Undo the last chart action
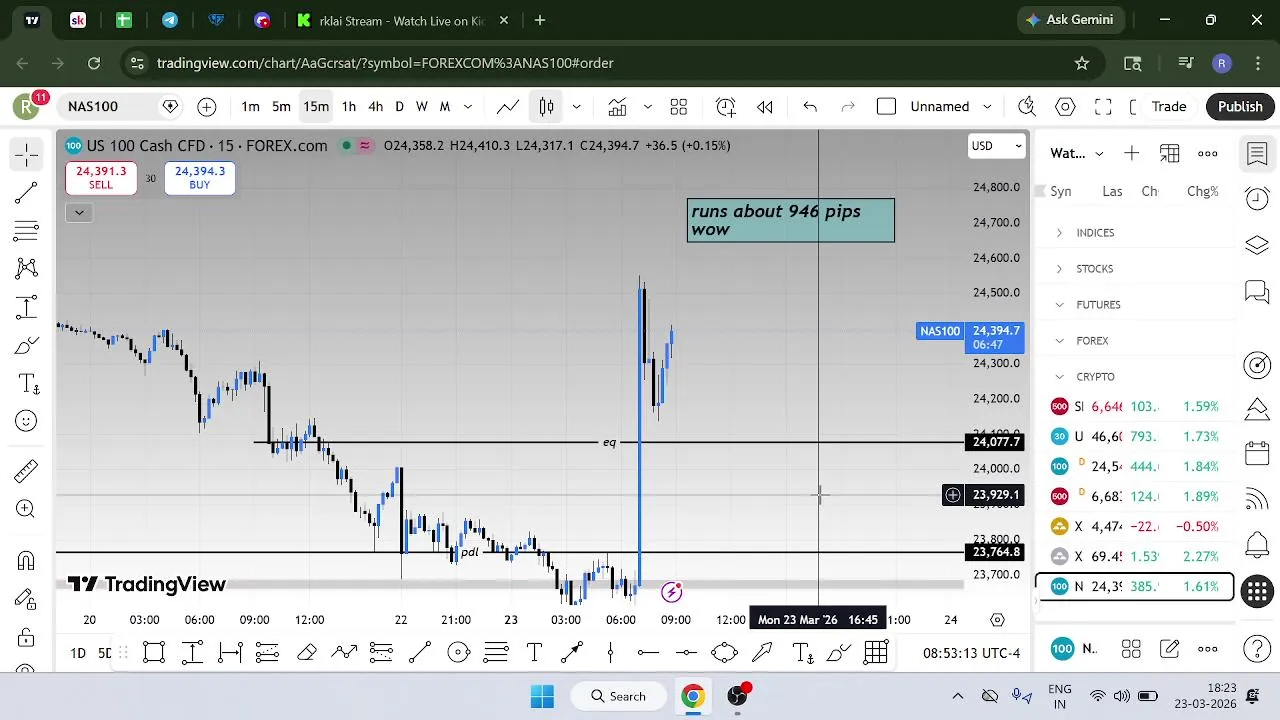 click(x=810, y=107)
